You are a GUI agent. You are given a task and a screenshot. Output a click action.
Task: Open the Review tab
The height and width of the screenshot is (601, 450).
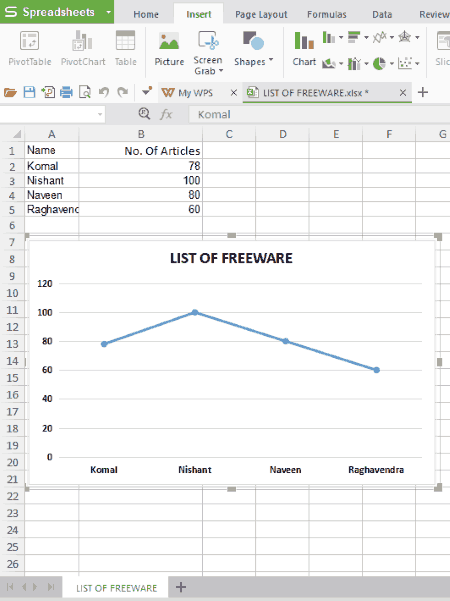click(434, 15)
